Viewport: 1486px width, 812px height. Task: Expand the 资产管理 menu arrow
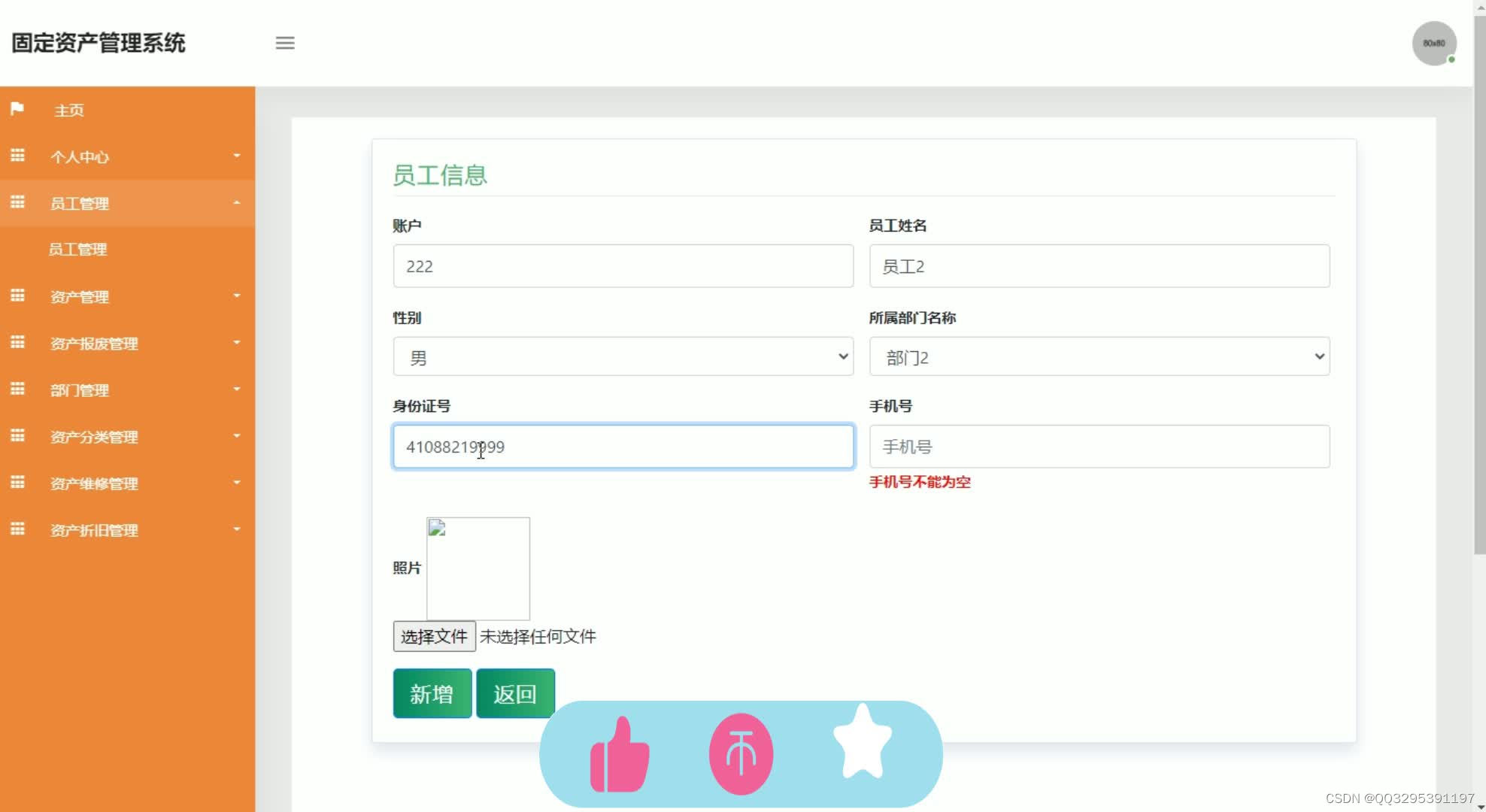click(x=237, y=295)
